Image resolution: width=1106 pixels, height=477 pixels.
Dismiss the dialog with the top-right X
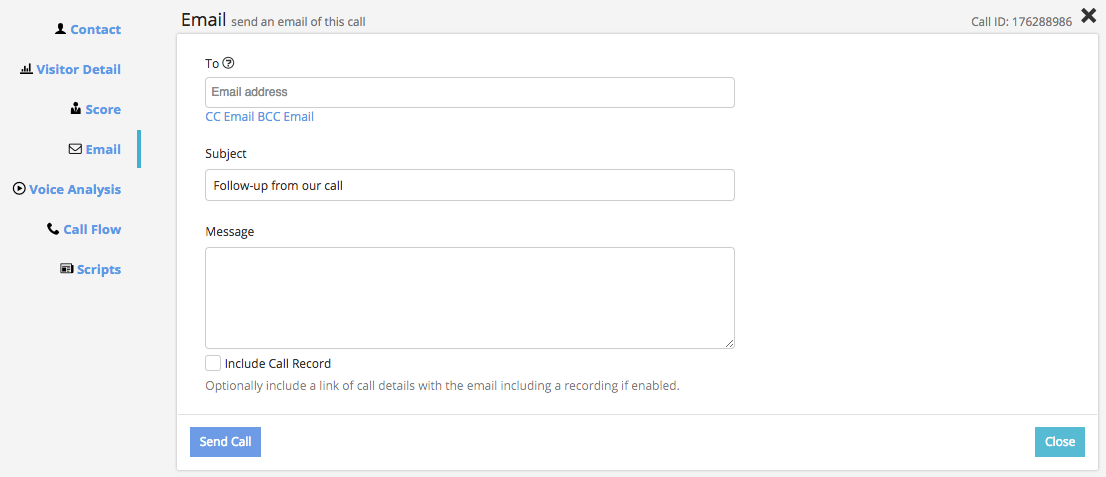pyautogui.click(x=1089, y=15)
